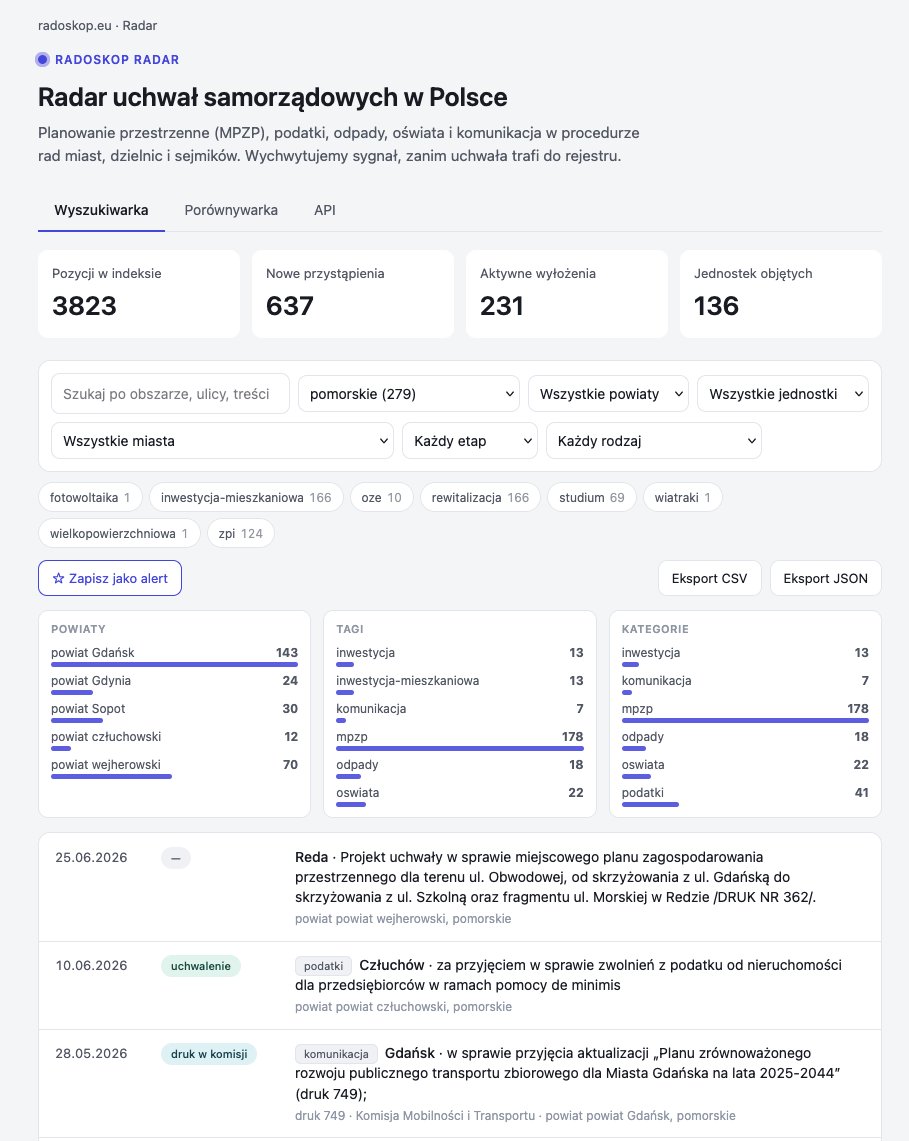
Task: Select 'mpzp' in the Kategorie panel
Action: point(745,712)
